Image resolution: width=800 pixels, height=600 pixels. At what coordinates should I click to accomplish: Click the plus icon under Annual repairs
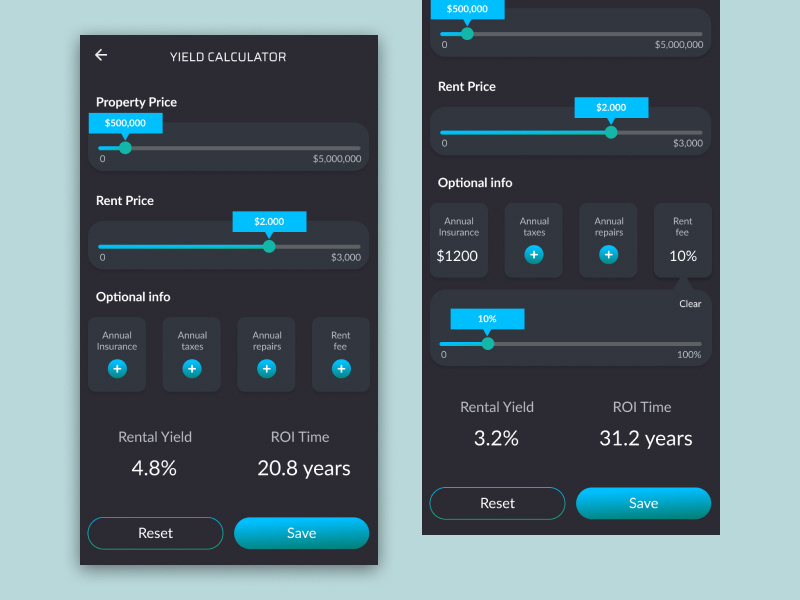(266, 369)
